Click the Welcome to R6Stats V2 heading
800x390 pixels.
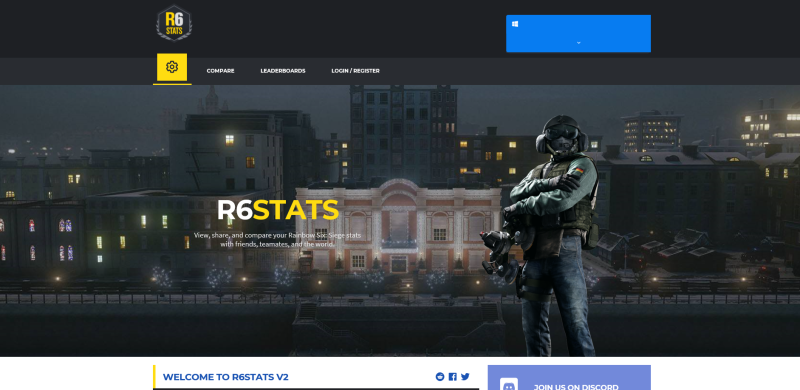click(x=226, y=377)
